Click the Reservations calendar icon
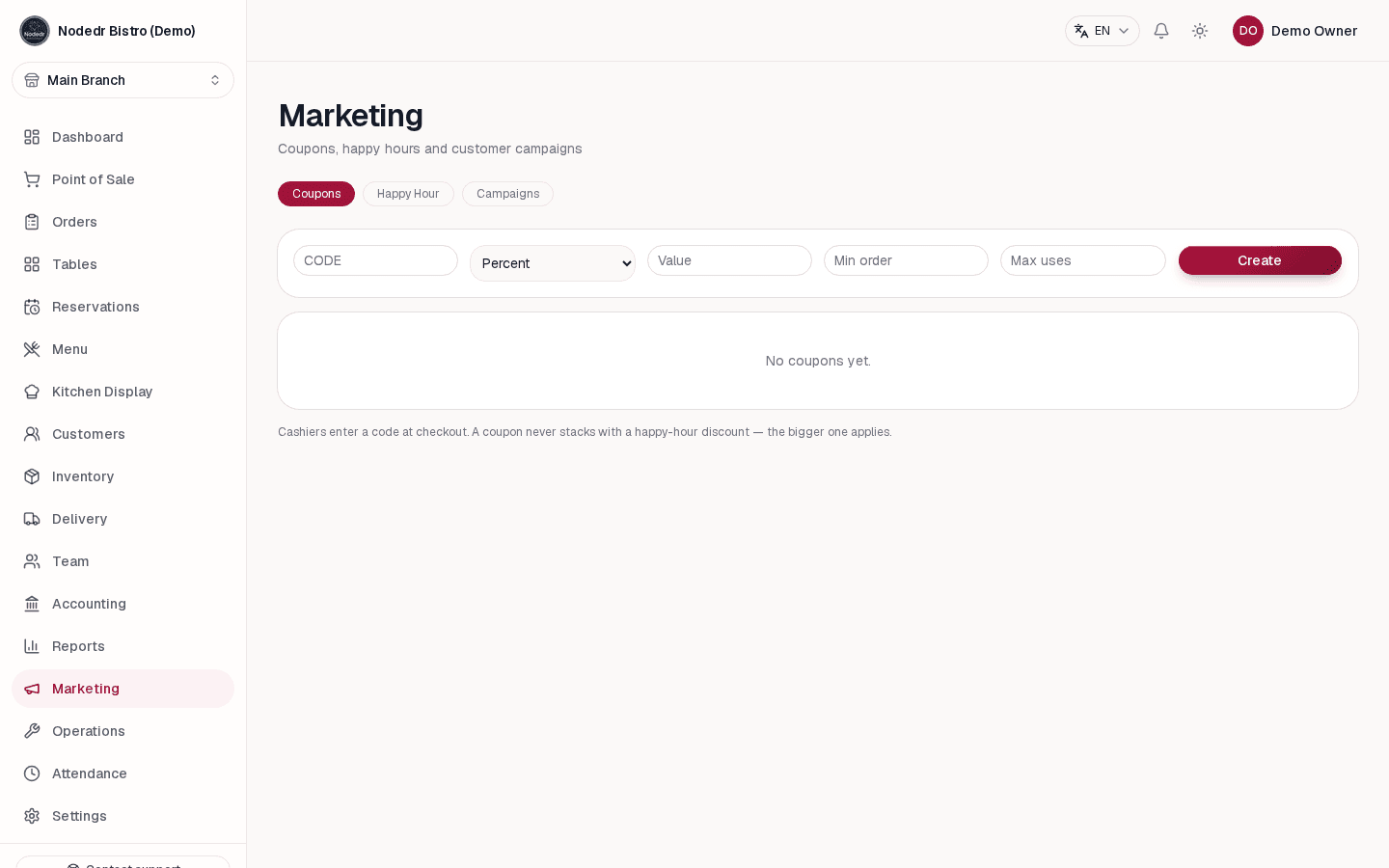The image size is (1389, 868). pyautogui.click(x=32, y=307)
